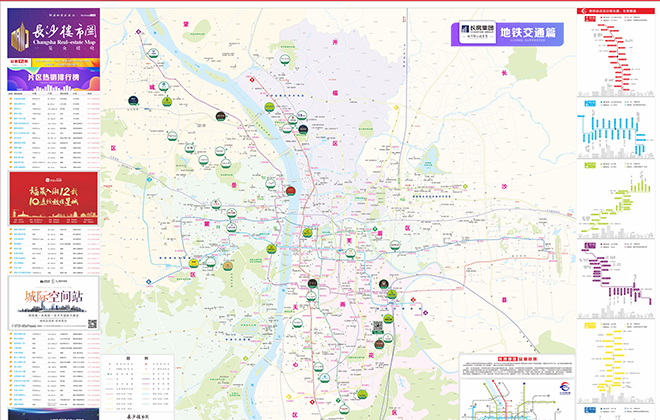This screenshot has height=420, width=660.
Task: Click the pink 天 district character
Action: [x=295, y=307]
